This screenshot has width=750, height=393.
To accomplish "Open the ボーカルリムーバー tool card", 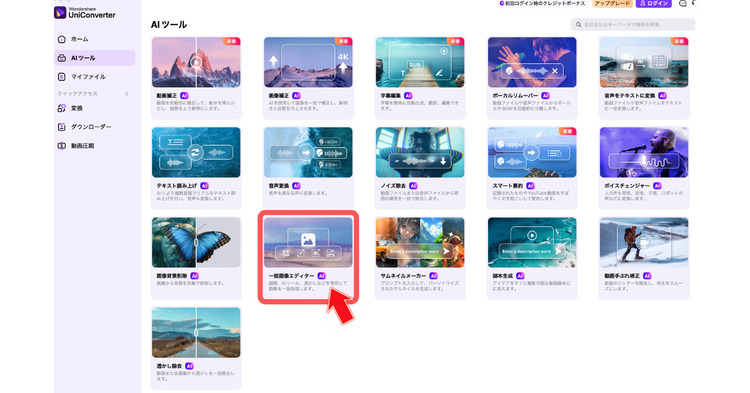I will (532, 77).
